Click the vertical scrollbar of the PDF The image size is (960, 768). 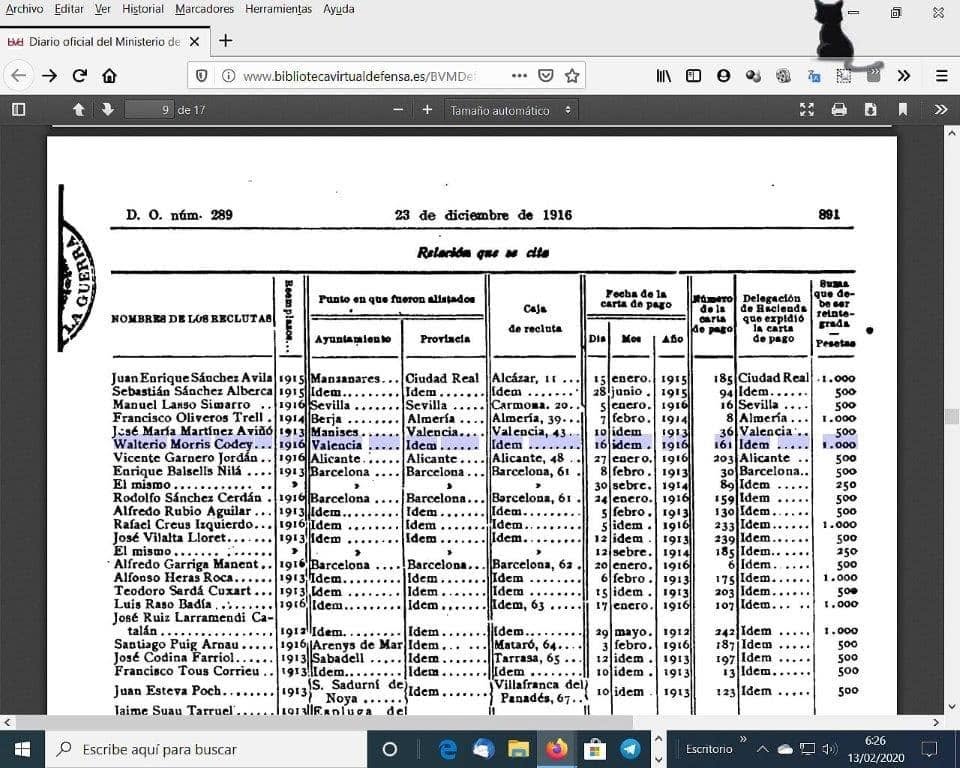(952, 416)
